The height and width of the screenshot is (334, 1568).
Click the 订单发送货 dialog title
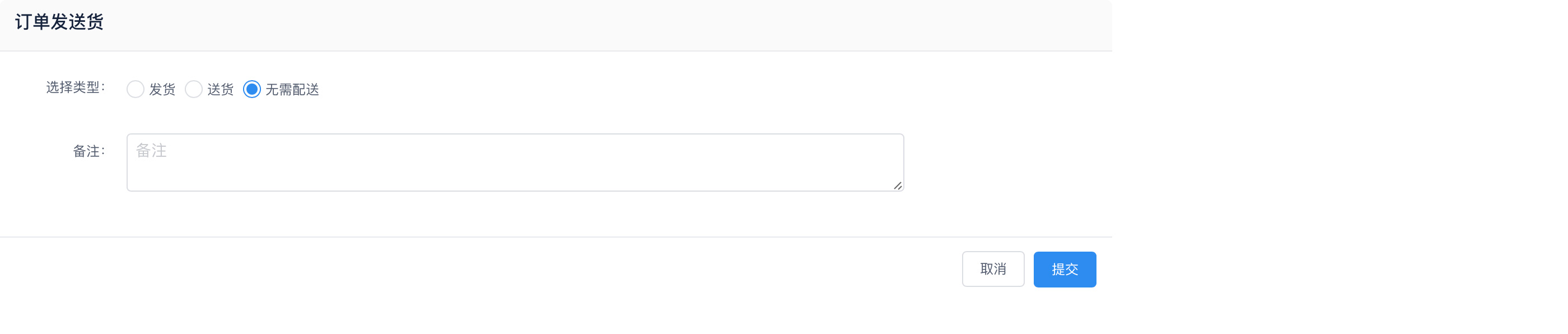[x=59, y=22]
